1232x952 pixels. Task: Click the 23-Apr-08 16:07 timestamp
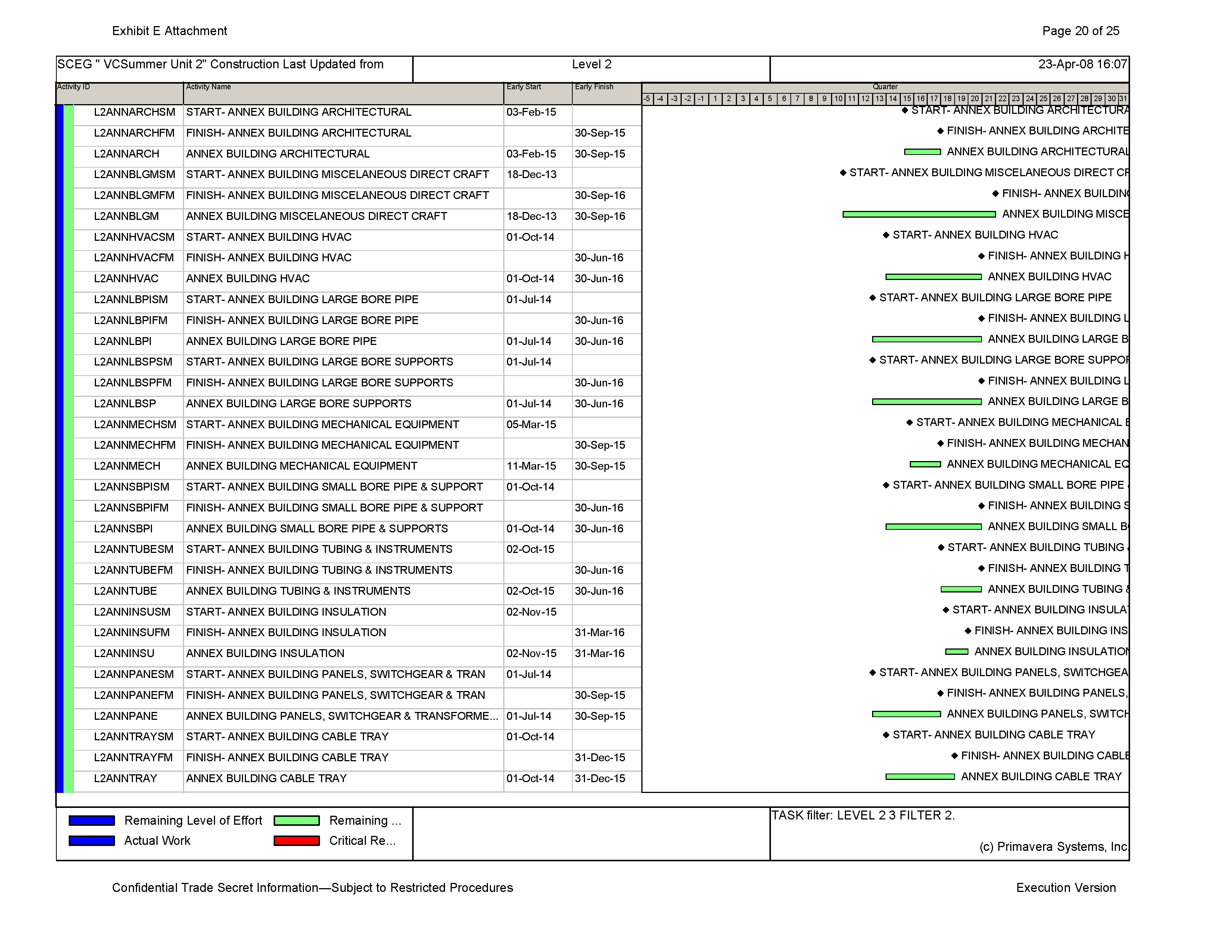1083,64
